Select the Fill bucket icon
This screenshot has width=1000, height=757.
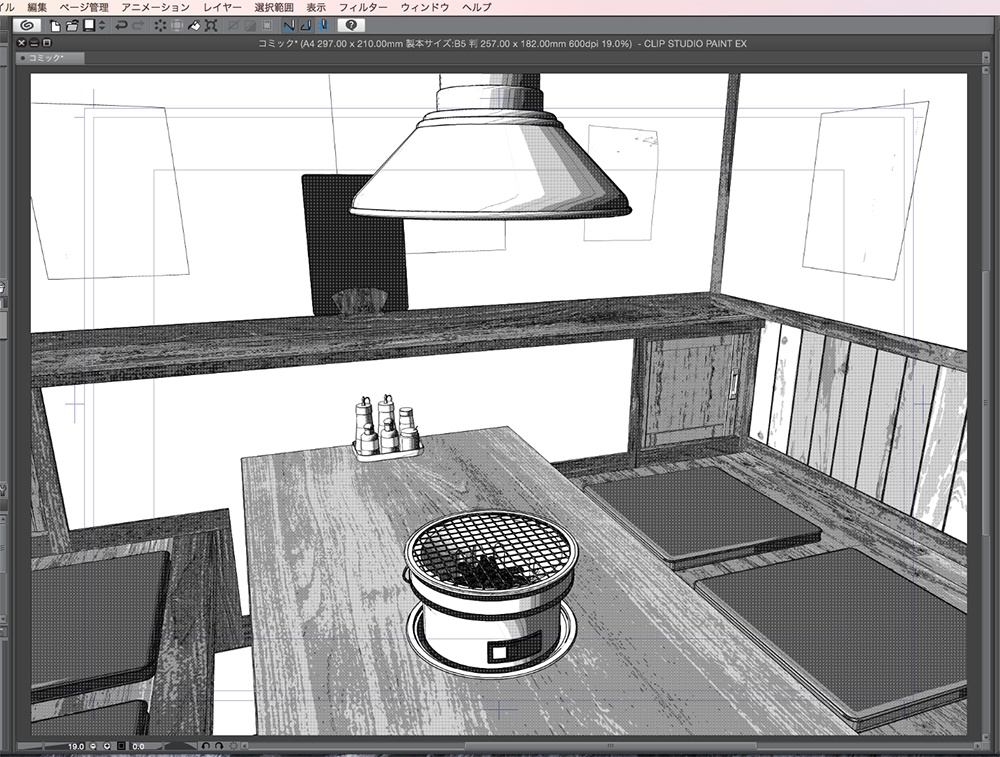click(x=194, y=26)
